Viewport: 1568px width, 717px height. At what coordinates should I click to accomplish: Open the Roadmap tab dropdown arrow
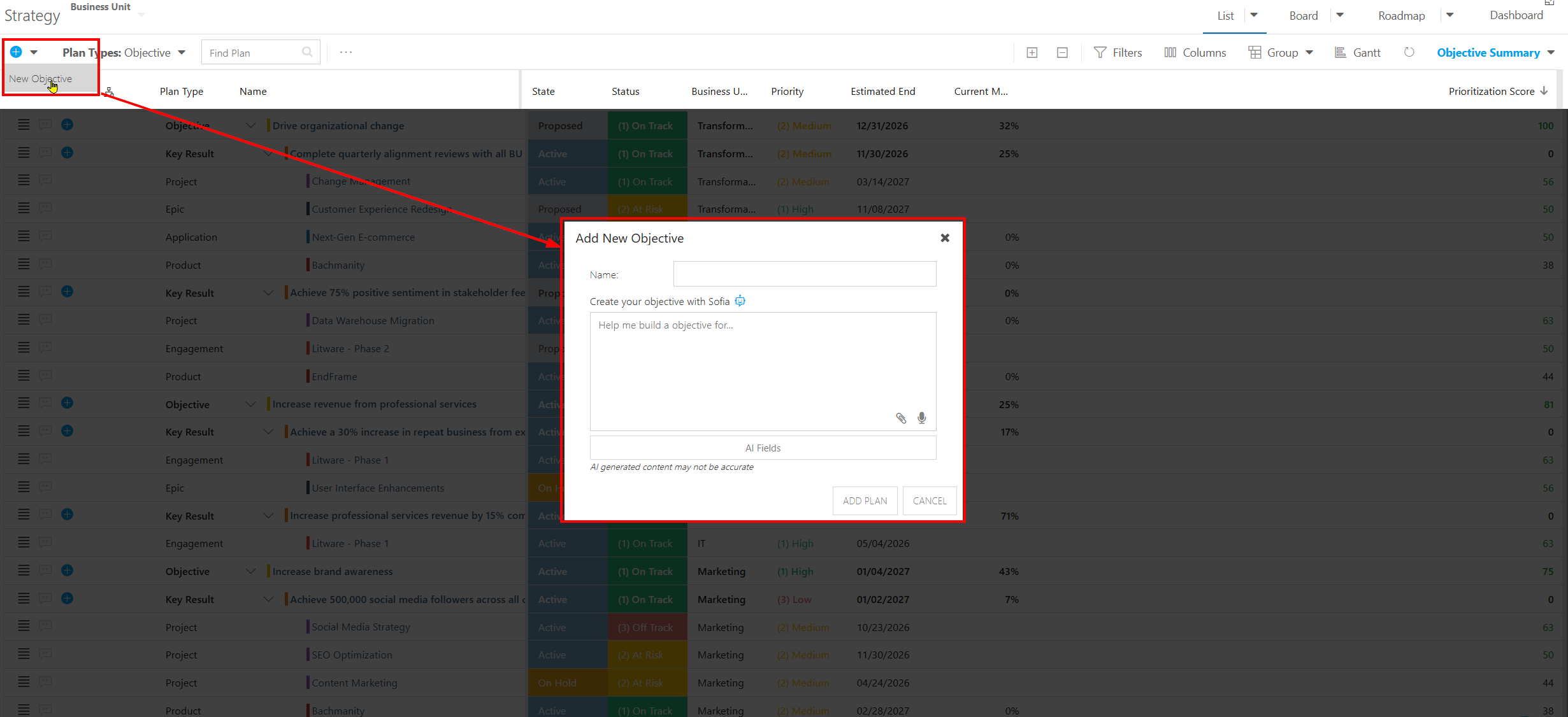coord(1449,15)
